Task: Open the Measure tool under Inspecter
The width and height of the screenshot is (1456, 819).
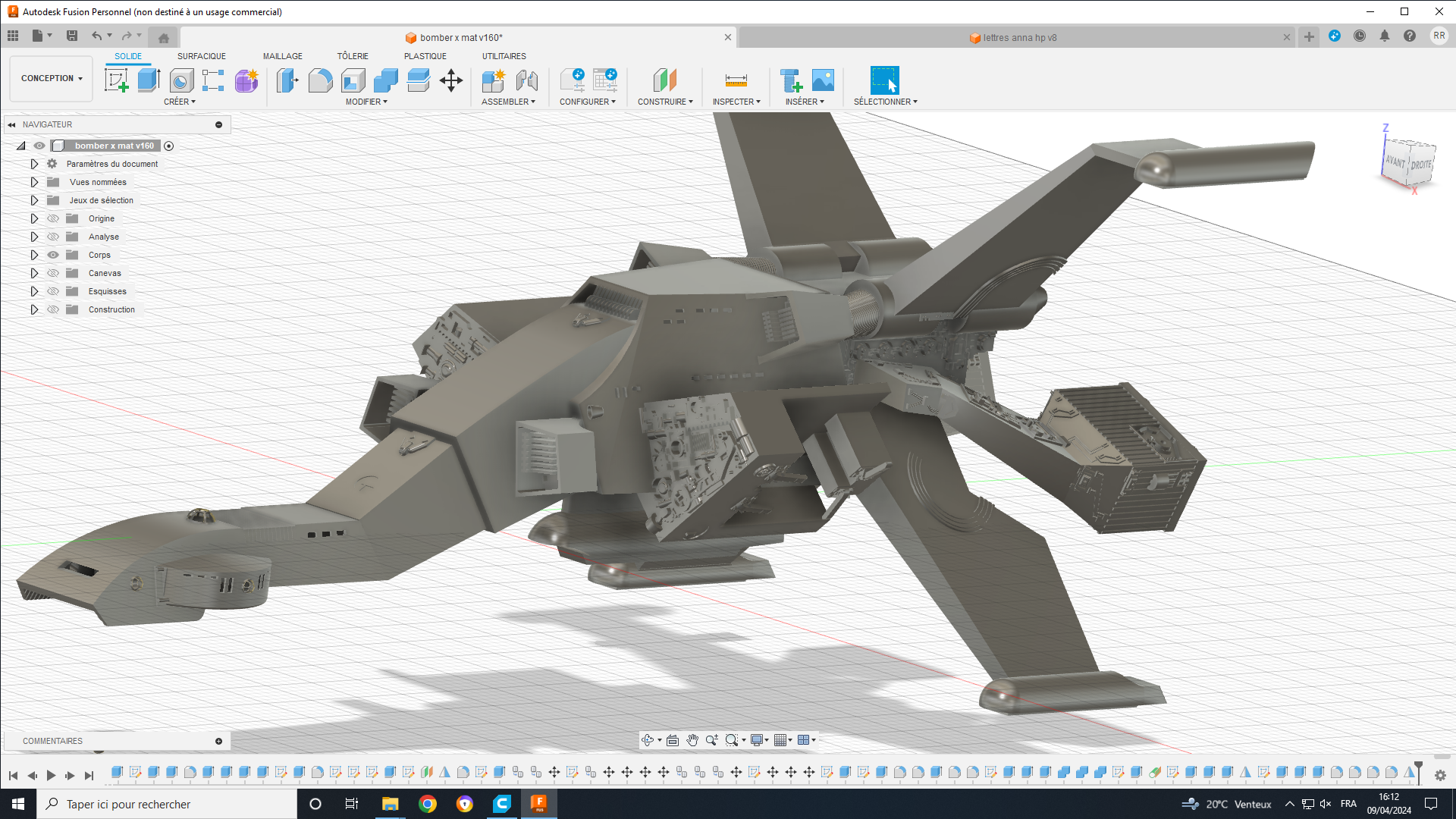Action: [736, 80]
